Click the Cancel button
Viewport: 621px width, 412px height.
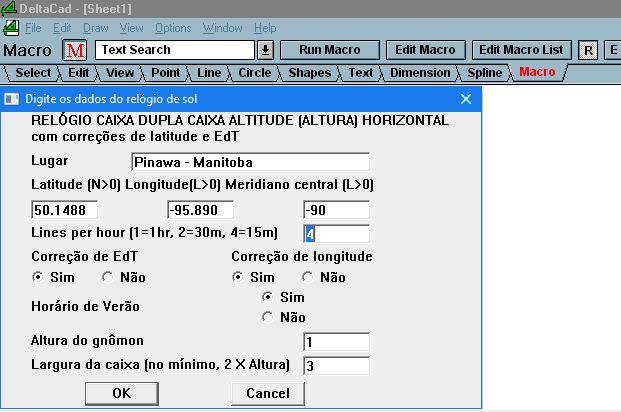[x=268, y=393]
